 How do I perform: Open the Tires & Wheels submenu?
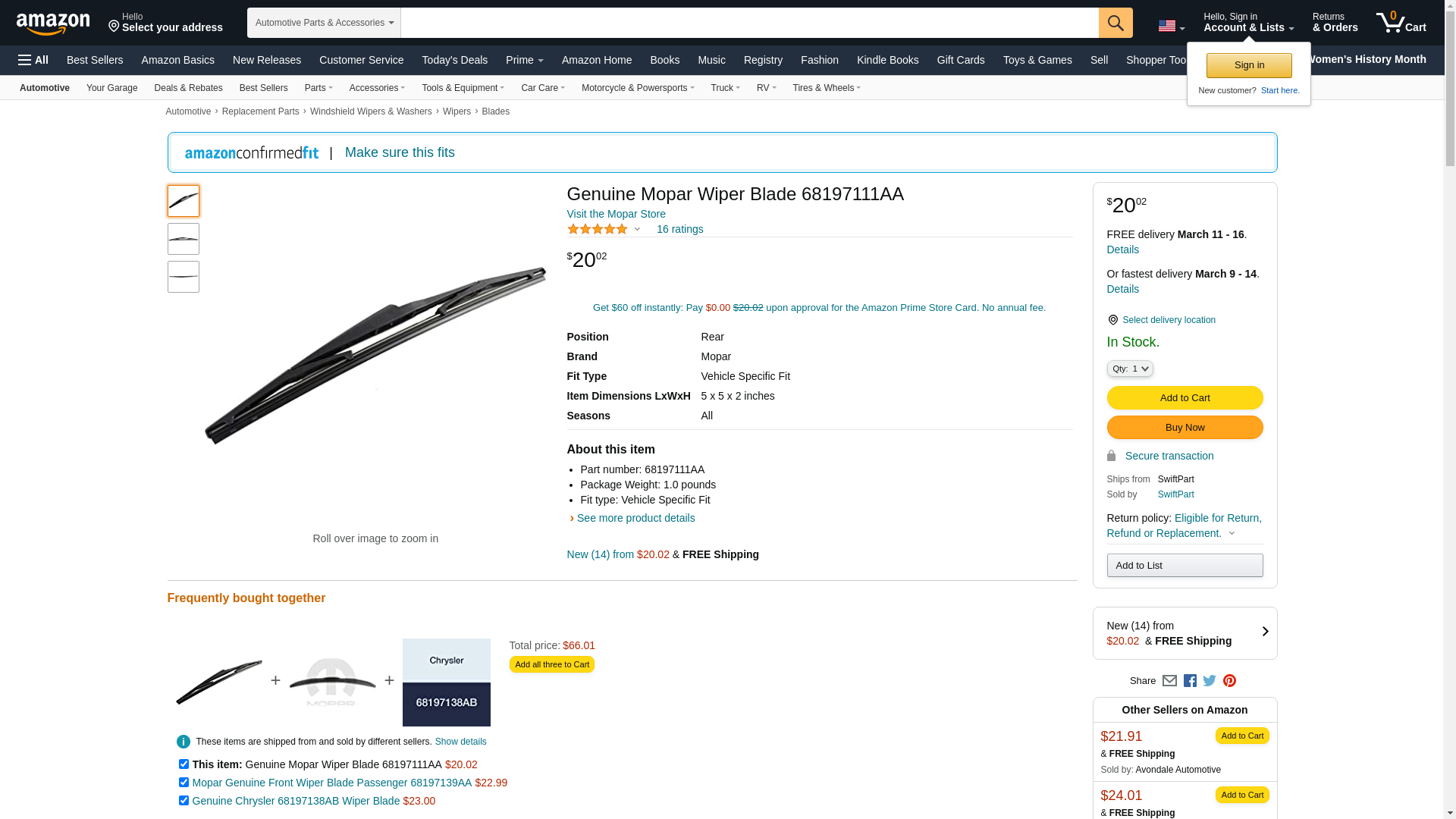click(827, 88)
